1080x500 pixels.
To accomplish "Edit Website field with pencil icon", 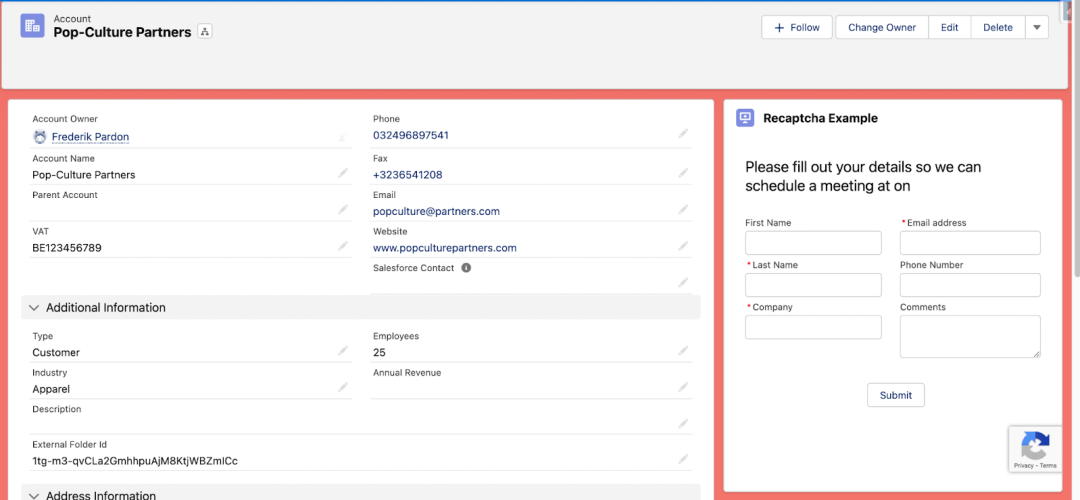I will pyautogui.click(x=683, y=246).
